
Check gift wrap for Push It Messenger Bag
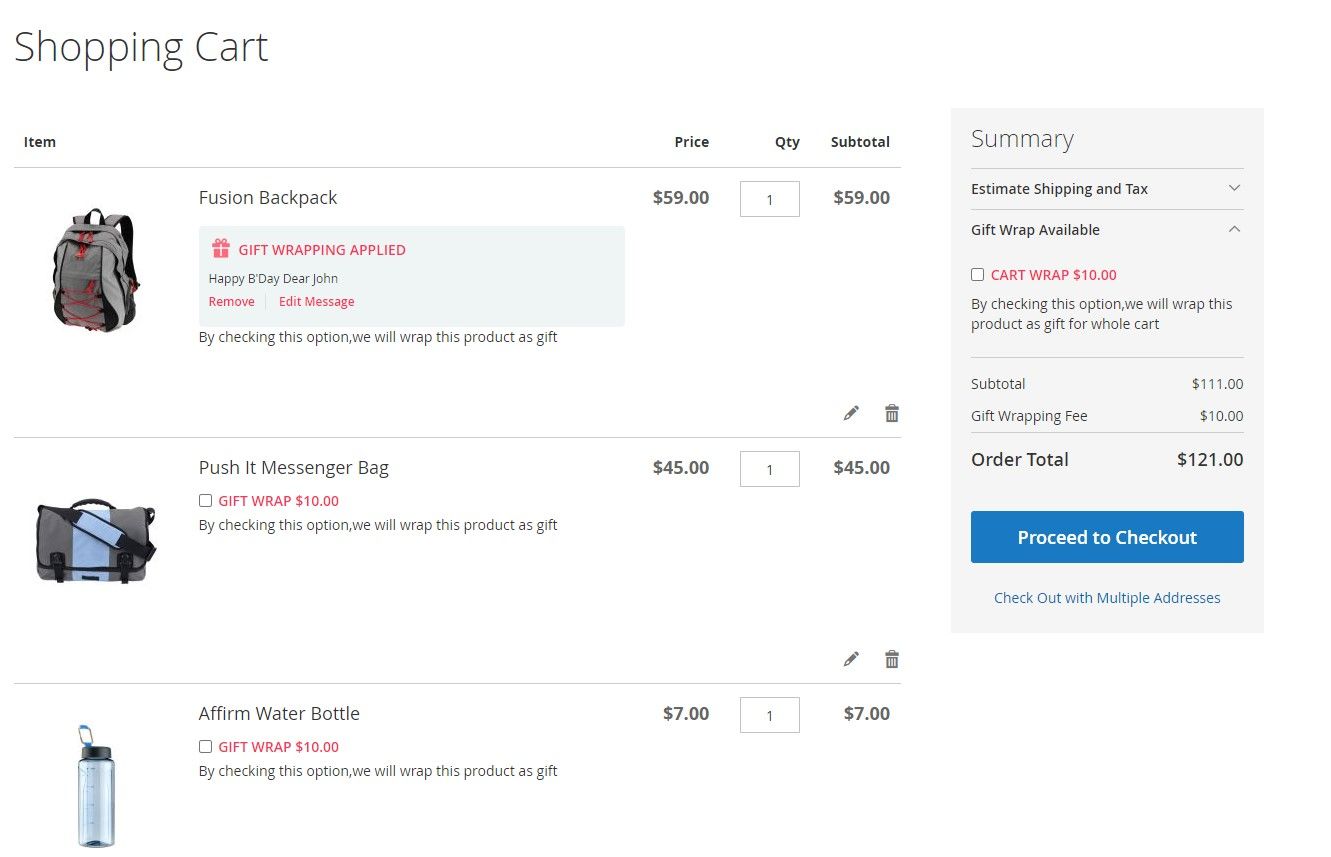click(205, 501)
